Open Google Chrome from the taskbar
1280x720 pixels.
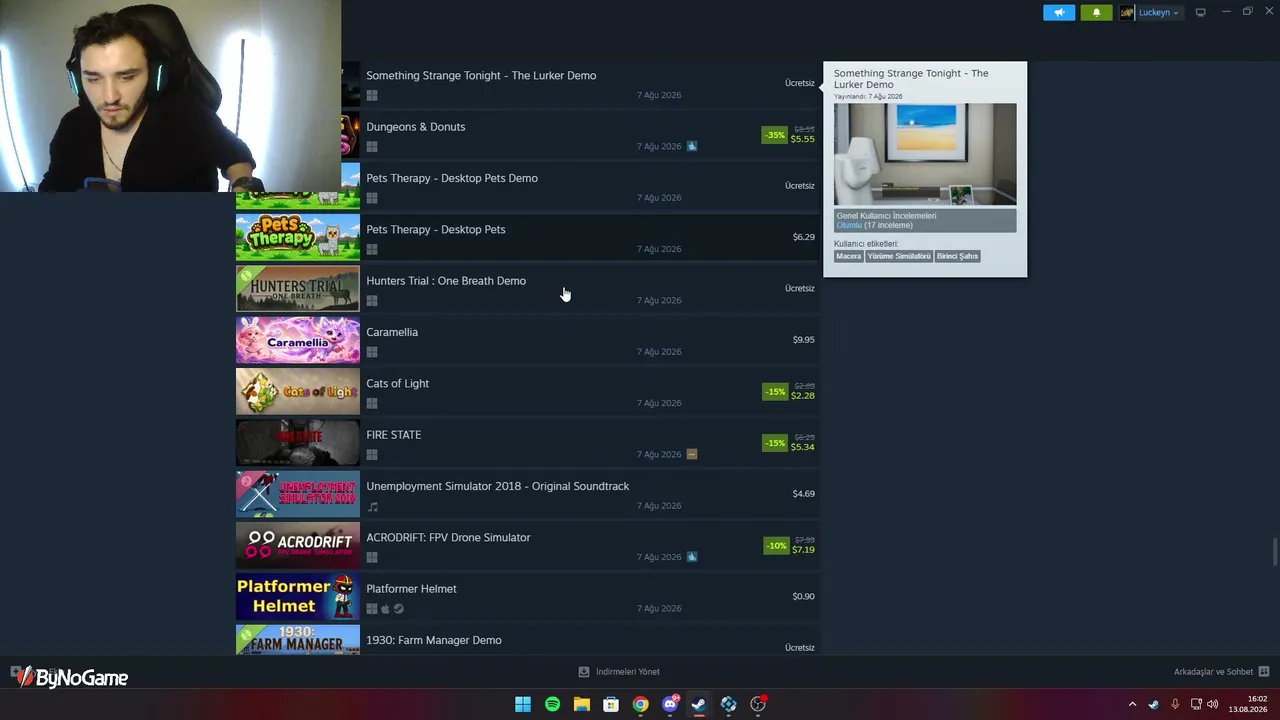[x=640, y=705]
